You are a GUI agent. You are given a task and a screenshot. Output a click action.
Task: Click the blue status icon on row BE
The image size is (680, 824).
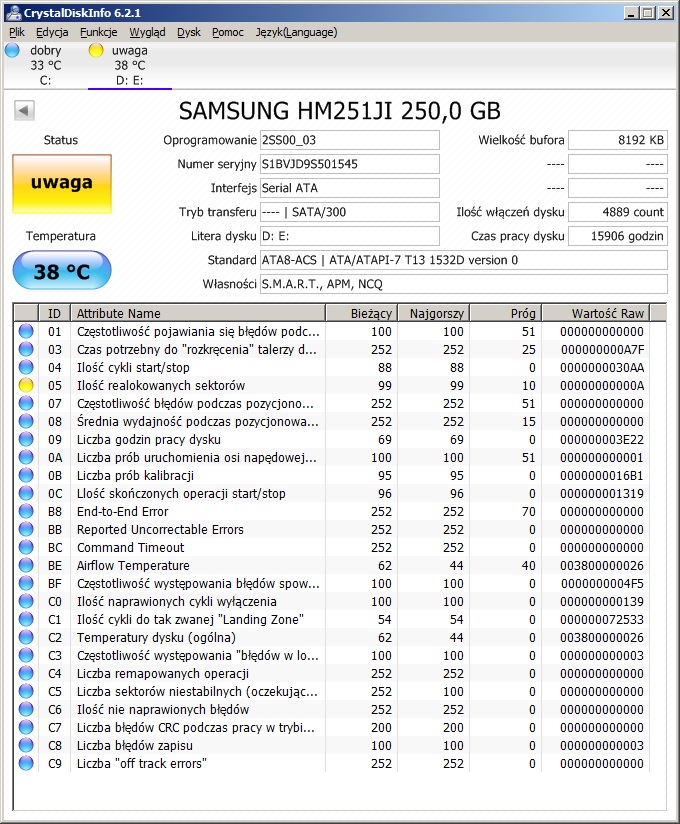point(26,565)
